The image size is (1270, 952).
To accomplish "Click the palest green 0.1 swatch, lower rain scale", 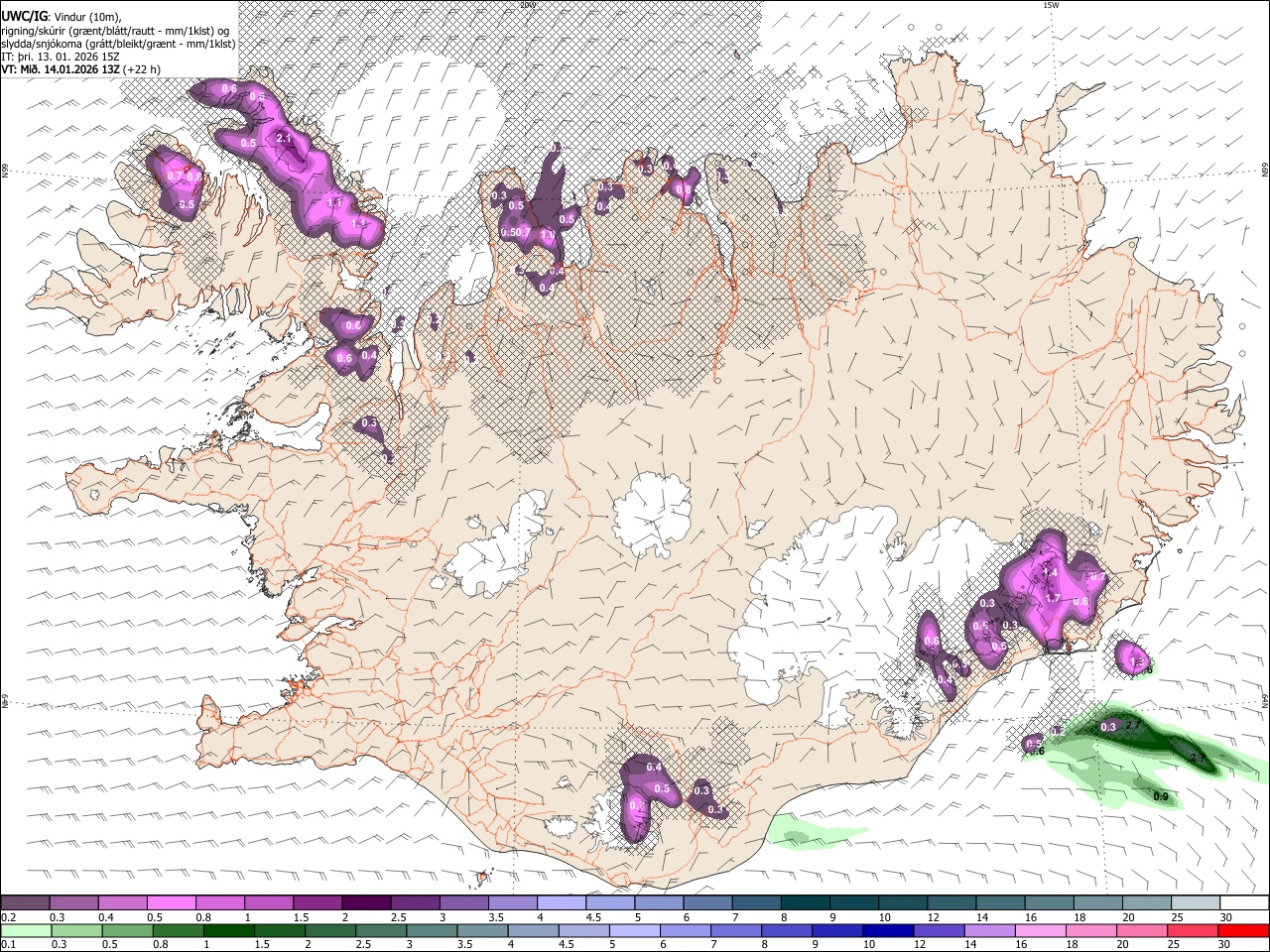I will click(26, 931).
